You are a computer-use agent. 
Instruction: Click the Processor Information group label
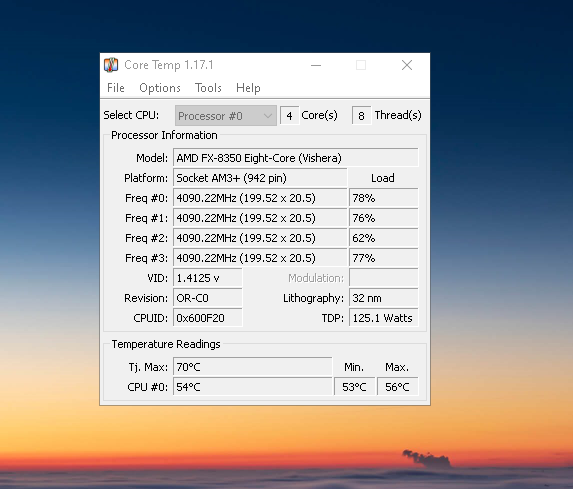coord(164,135)
